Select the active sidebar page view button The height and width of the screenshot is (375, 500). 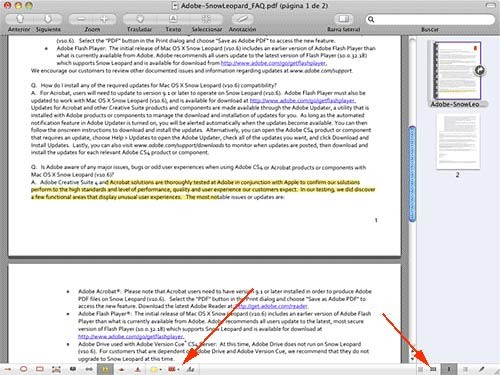pyautogui.click(x=449, y=369)
